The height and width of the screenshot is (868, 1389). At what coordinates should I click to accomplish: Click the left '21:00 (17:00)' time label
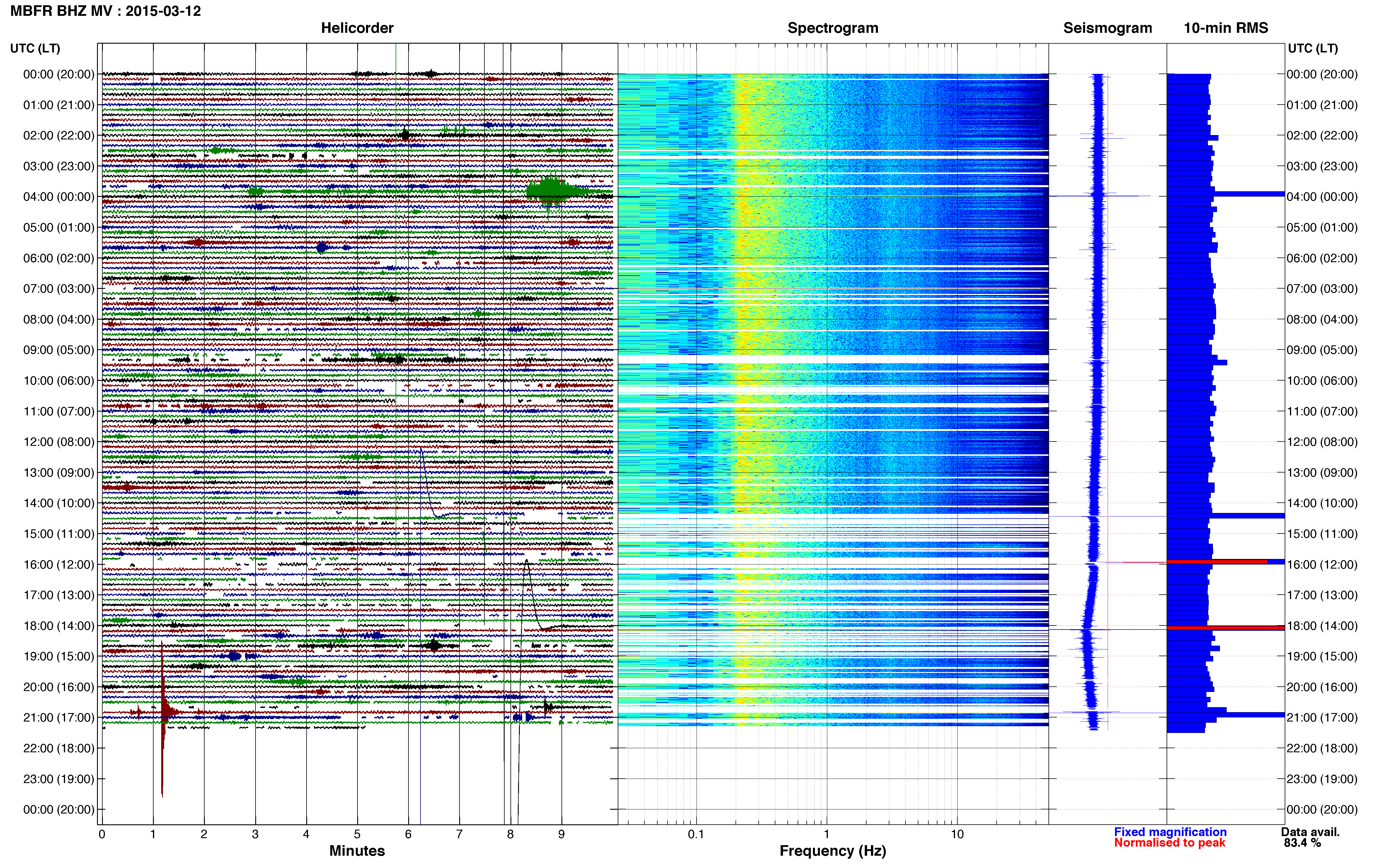click(59, 718)
